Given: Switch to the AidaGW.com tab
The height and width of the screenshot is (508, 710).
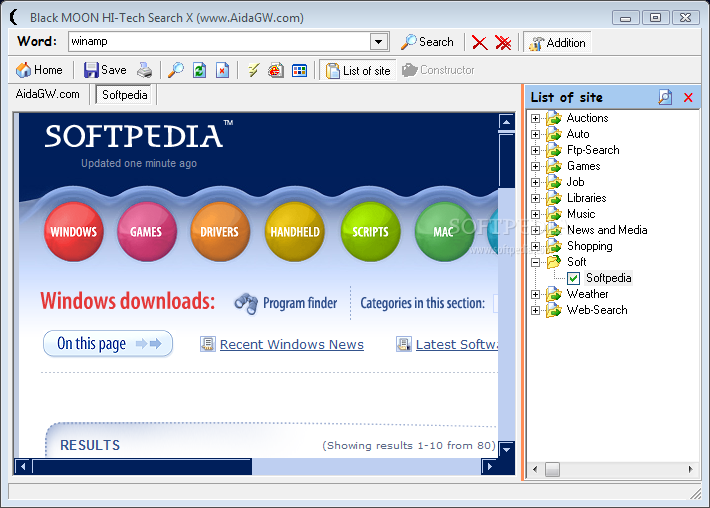Looking at the screenshot, I should [x=48, y=94].
